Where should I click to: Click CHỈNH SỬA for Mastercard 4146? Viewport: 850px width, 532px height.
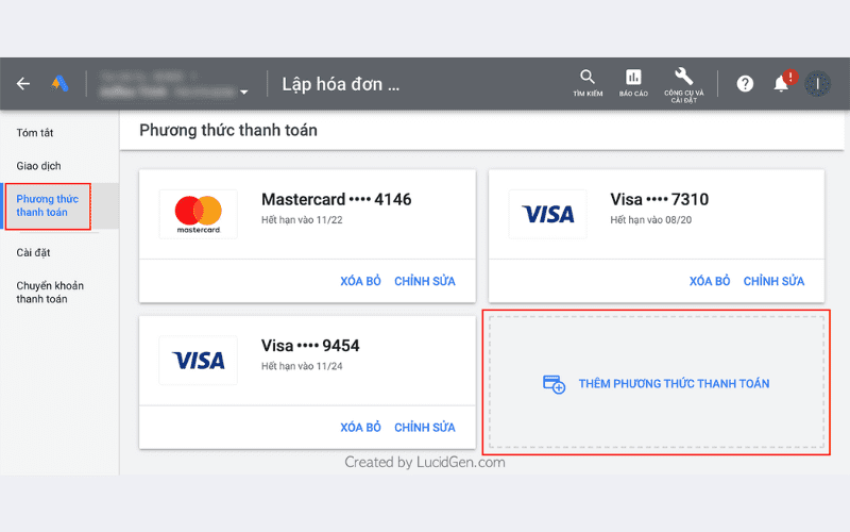[x=424, y=281]
